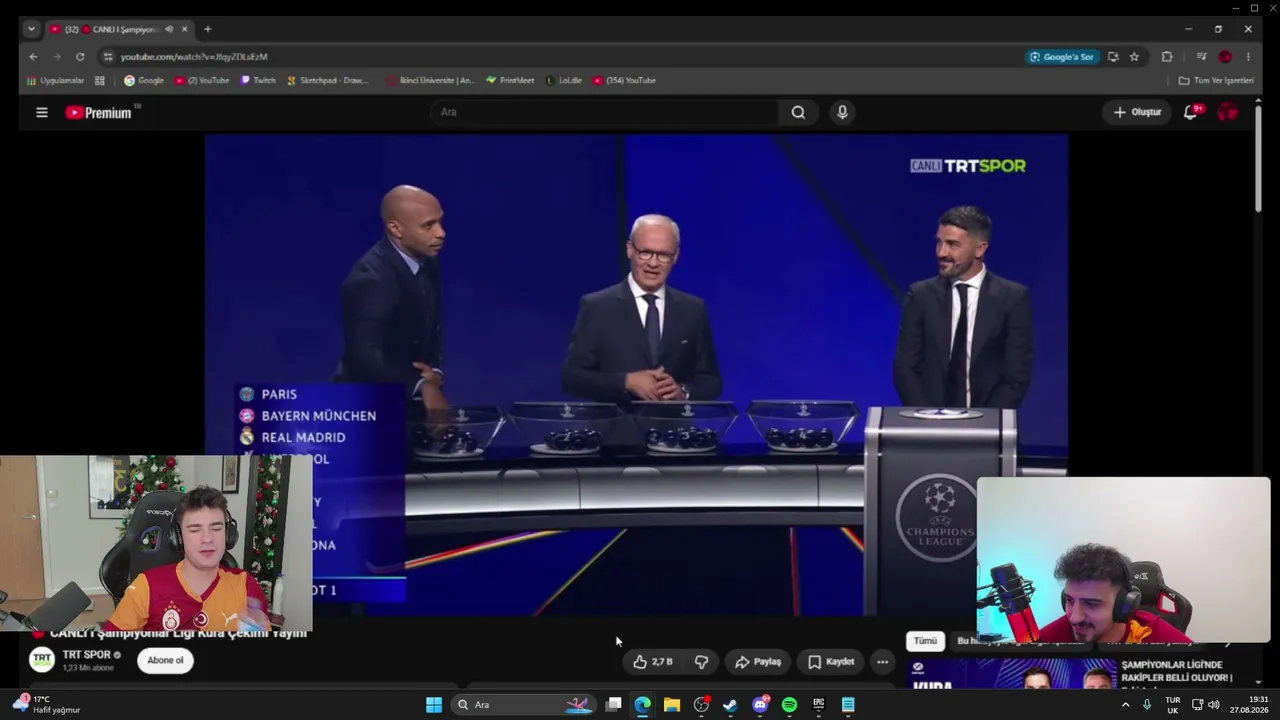Open Epic Games Launcher from the taskbar
Screen dimensions: 1280x720
818,705
